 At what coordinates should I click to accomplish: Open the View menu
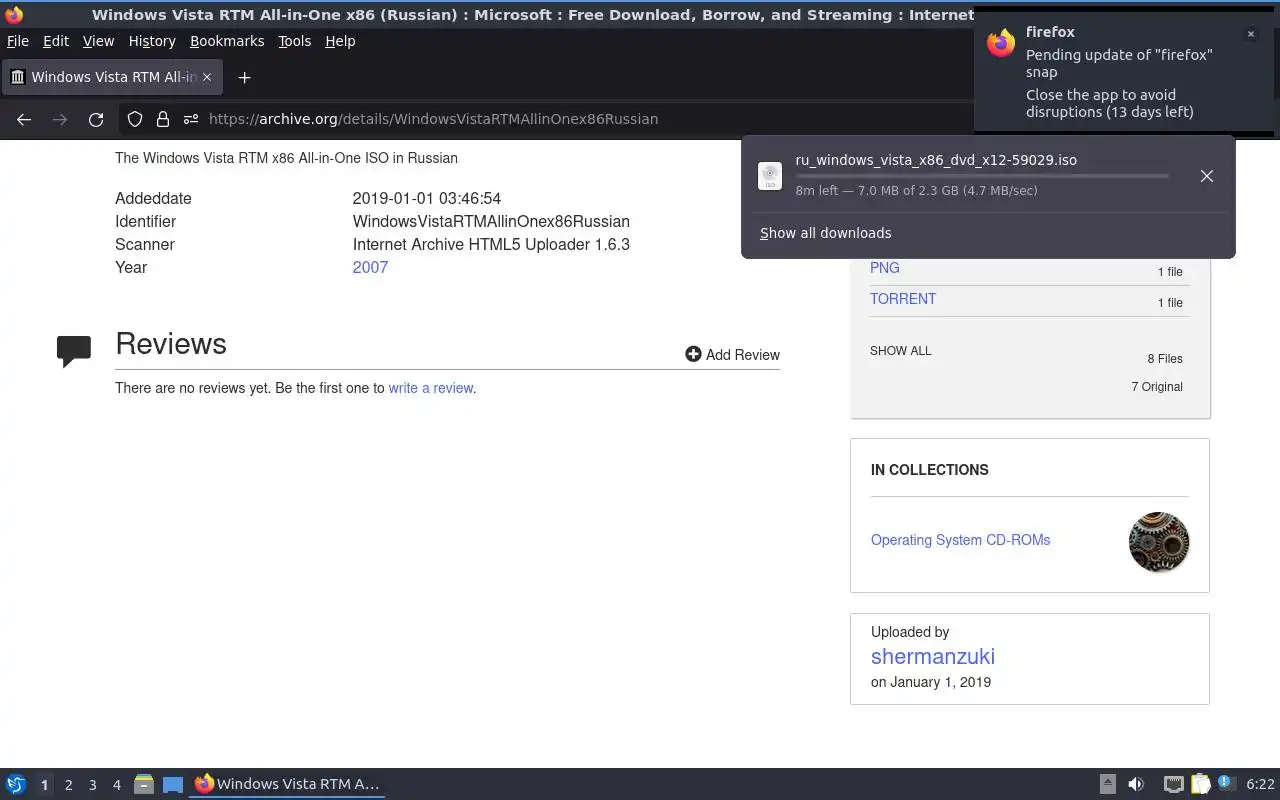[x=98, y=41]
